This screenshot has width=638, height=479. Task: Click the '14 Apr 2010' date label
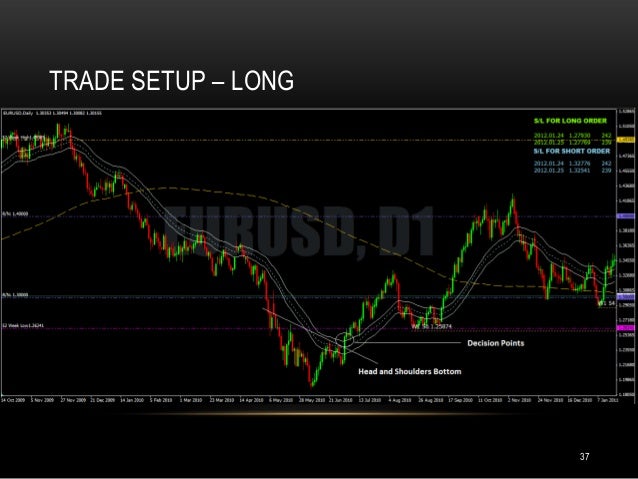coord(251,400)
